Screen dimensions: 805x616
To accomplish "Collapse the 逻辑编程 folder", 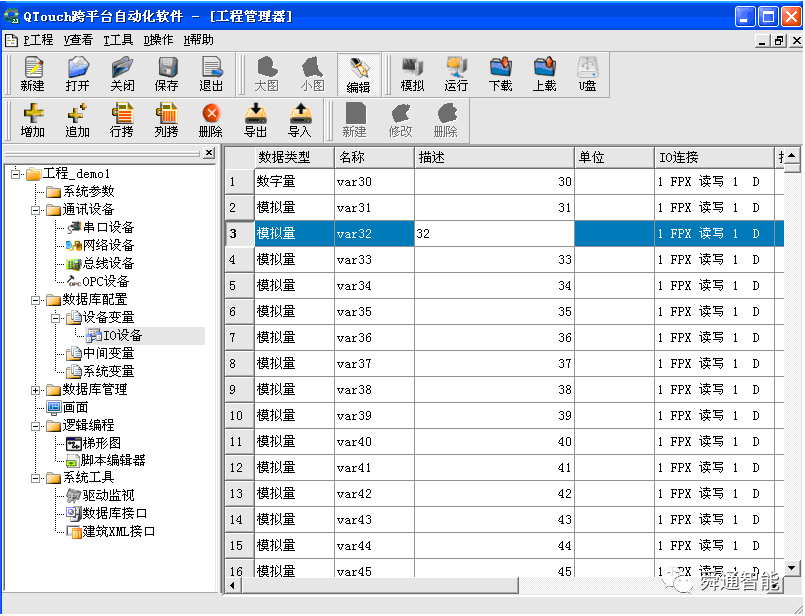I will coord(35,426).
